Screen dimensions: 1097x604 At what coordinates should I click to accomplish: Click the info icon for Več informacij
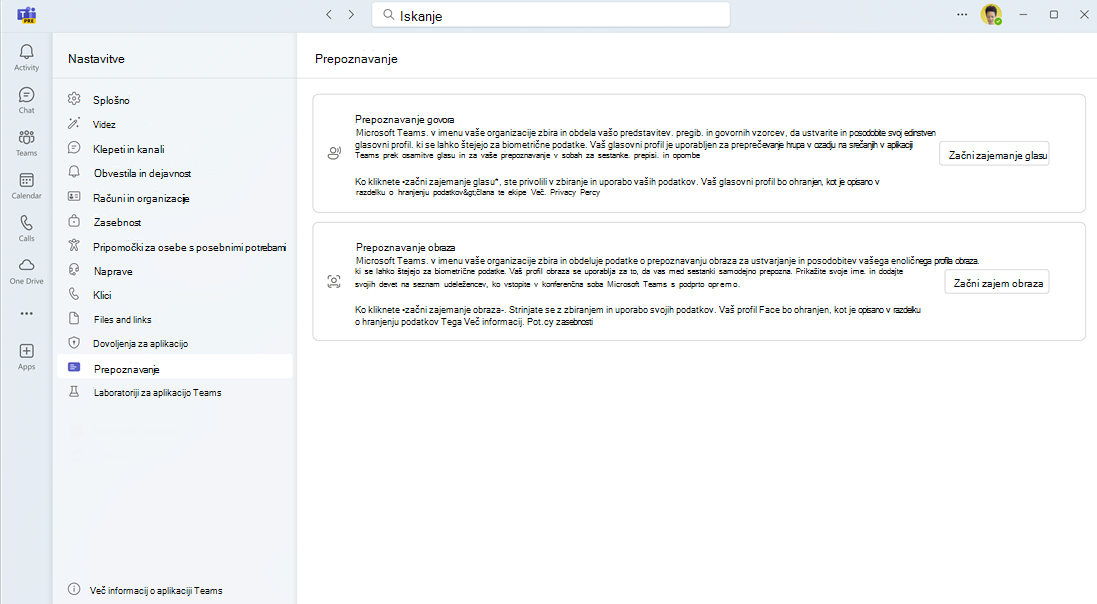(x=74, y=589)
